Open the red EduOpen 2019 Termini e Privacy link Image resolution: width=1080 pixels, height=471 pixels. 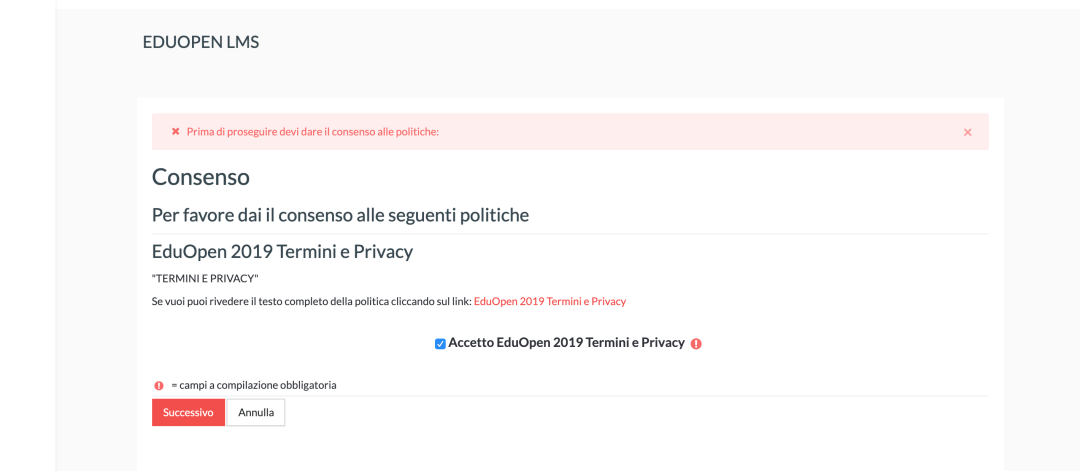click(549, 301)
